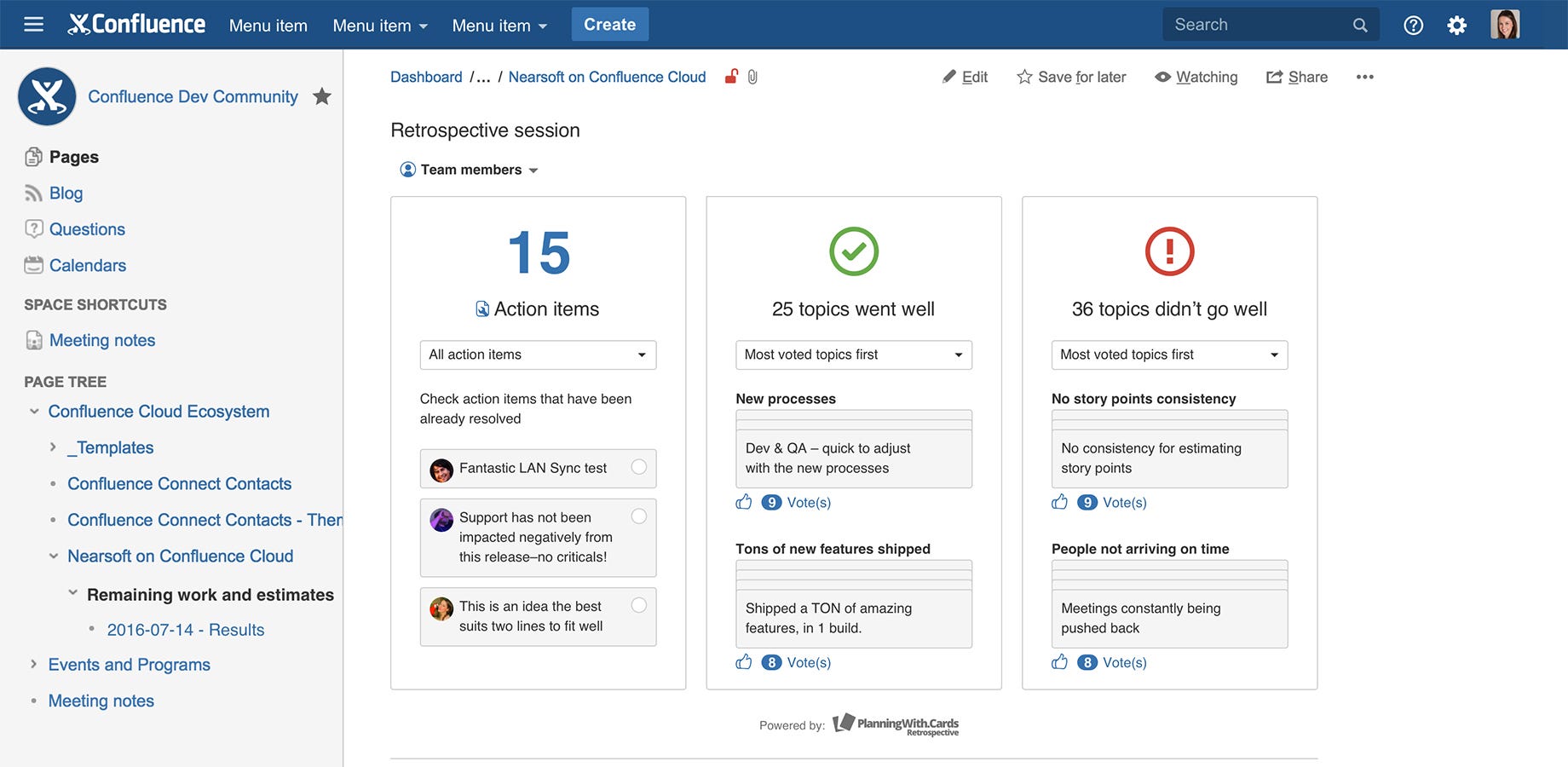Mark Fantastic LAN Sync test as resolved
1568x767 pixels.
coord(639,467)
